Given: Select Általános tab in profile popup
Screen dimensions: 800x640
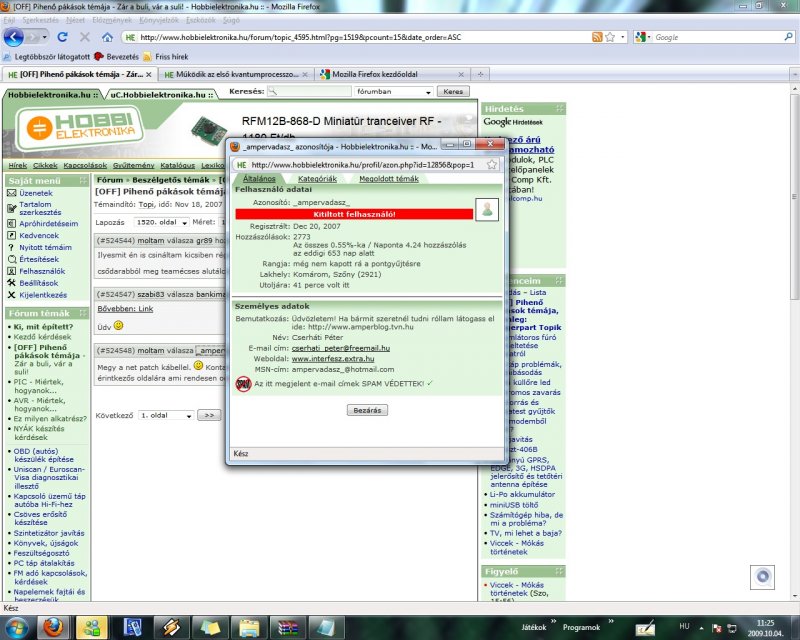Looking at the screenshot, I should (x=259, y=179).
